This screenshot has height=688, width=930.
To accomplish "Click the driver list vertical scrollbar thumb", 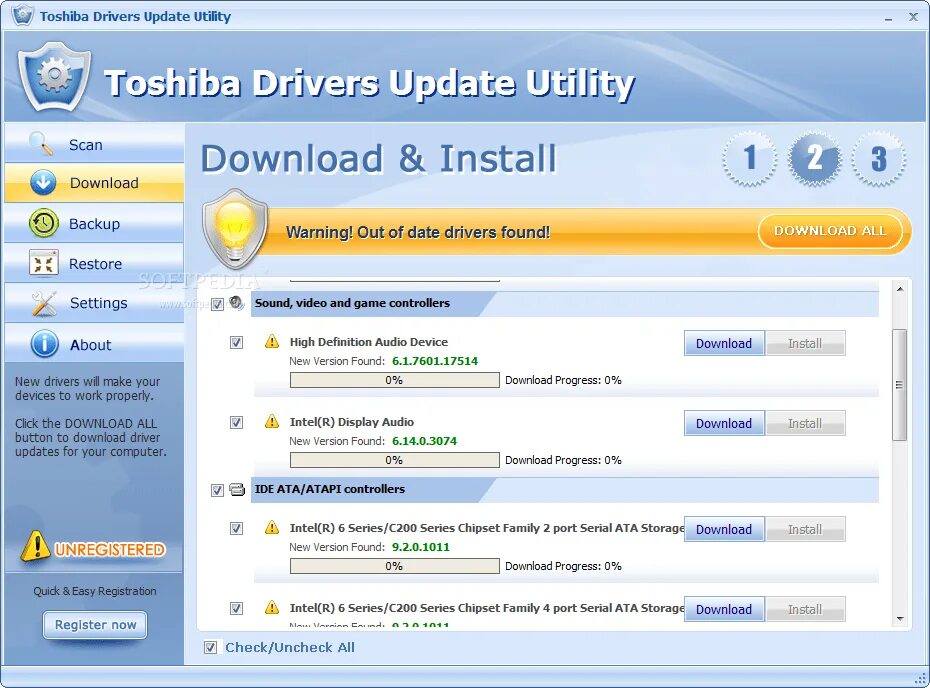I will (x=900, y=385).
